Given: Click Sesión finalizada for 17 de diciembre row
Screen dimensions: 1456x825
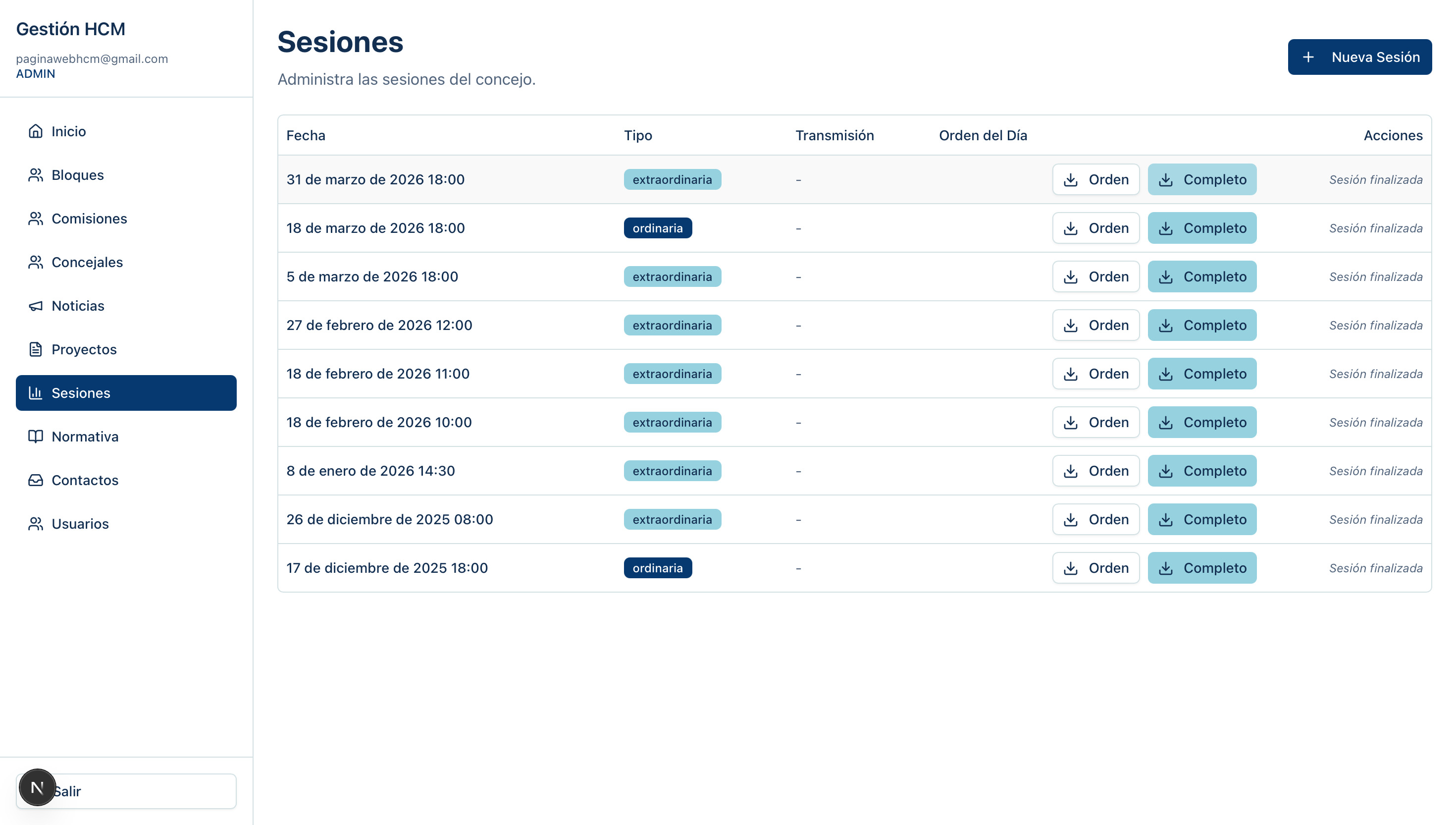Looking at the screenshot, I should click(x=1376, y=568).
